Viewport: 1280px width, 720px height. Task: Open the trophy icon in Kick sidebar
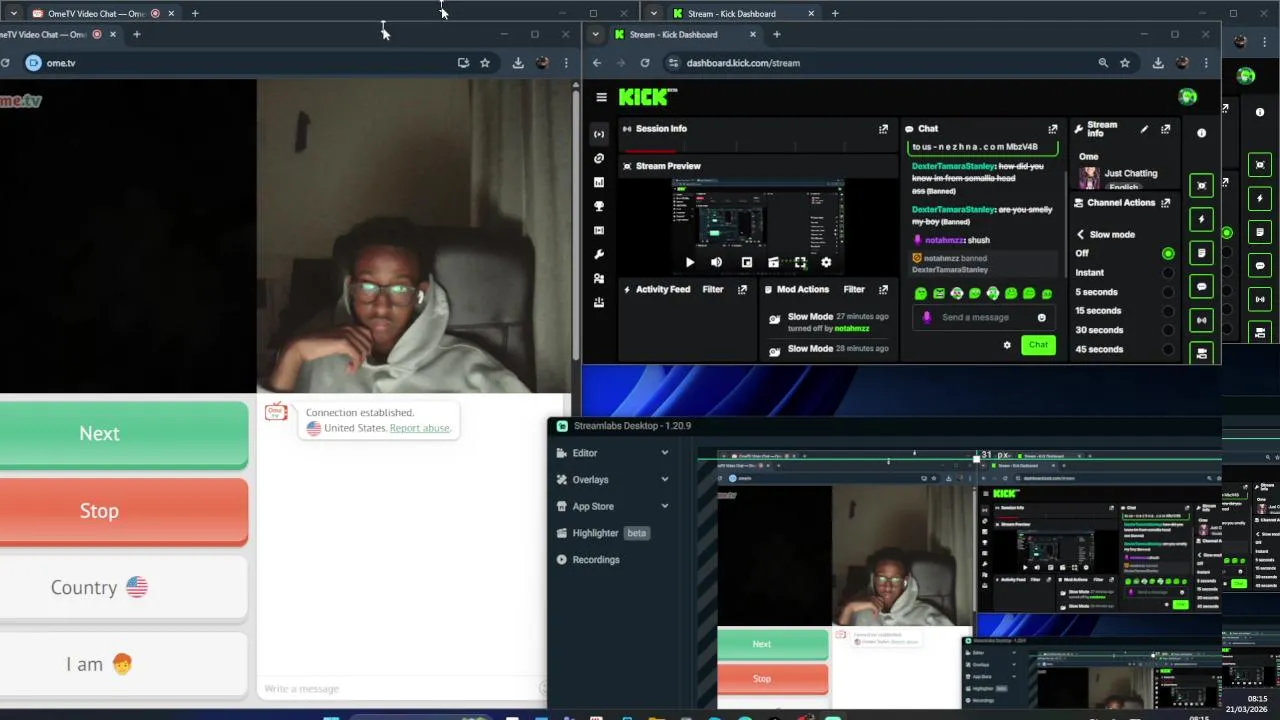click(x=599, y=206)
